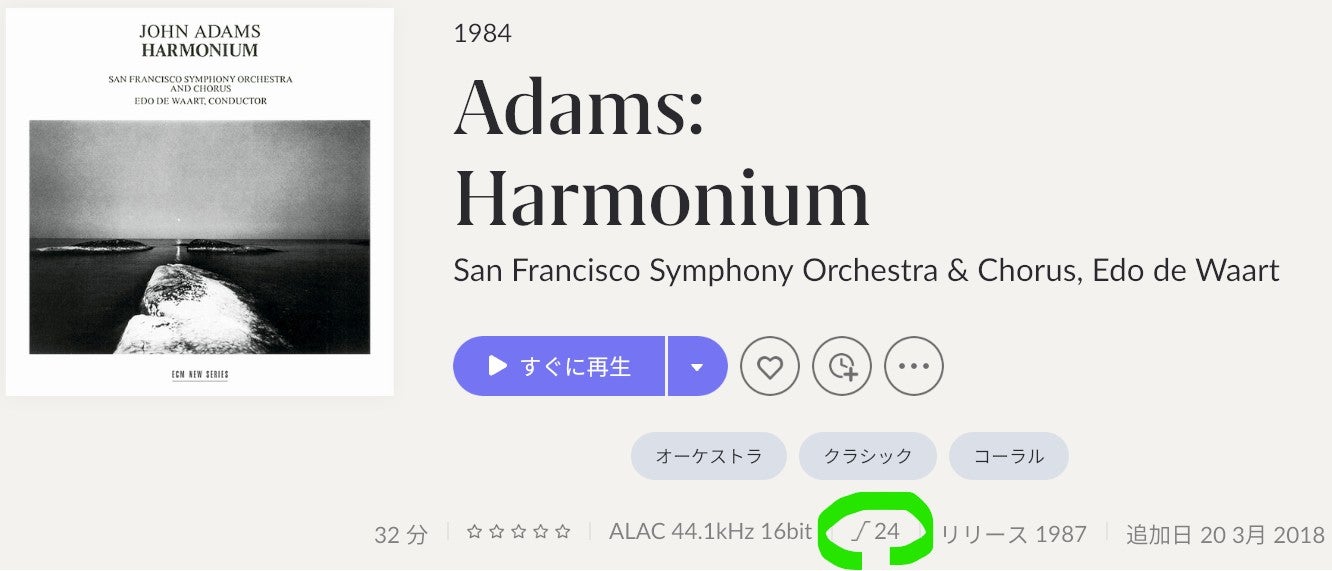
Task: Click the dynamic range 24 indicator
Action: [x=876, y=532]
